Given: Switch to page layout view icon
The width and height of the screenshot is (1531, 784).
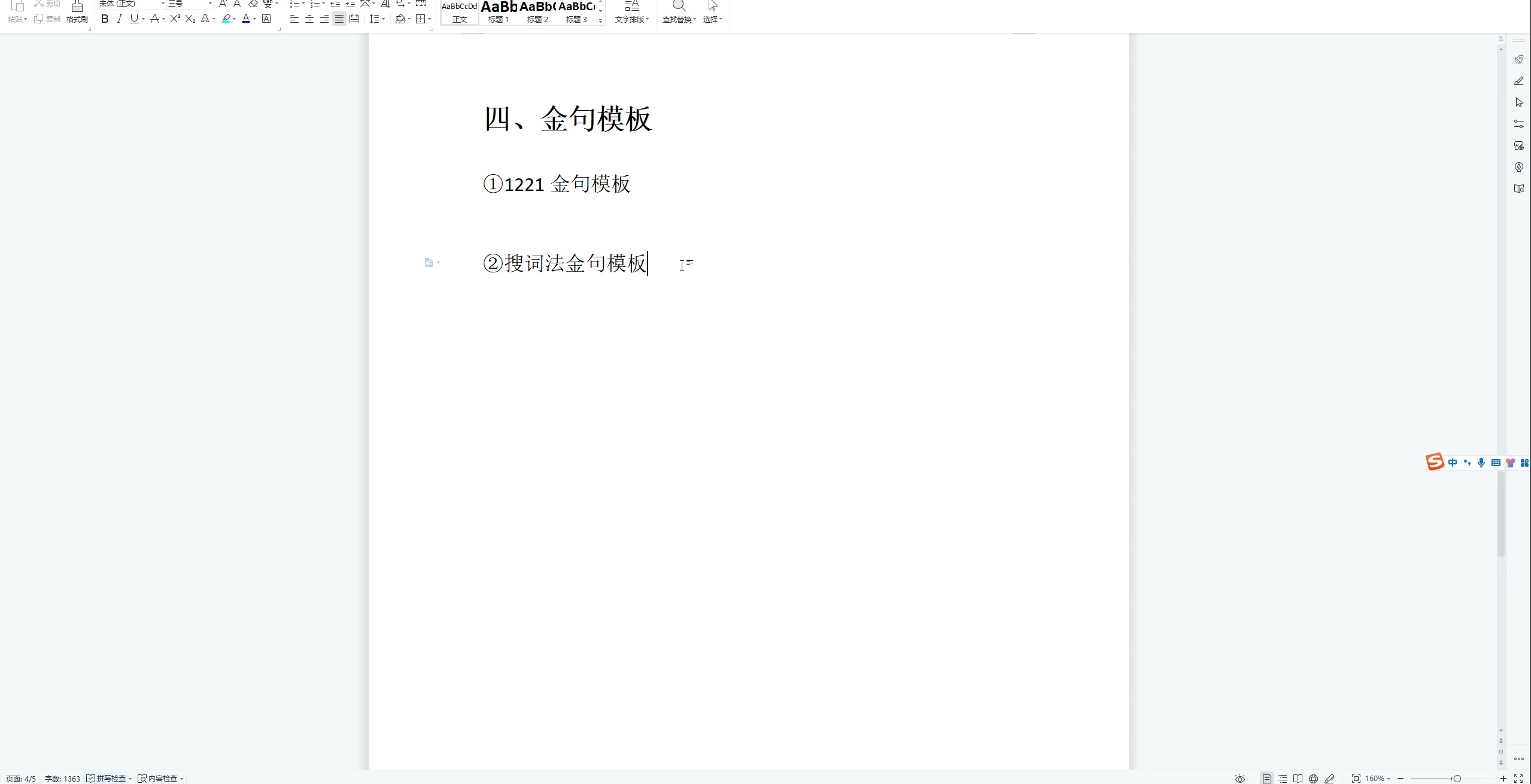Looking at the screenshot, I should click(x=1267, y=778).
